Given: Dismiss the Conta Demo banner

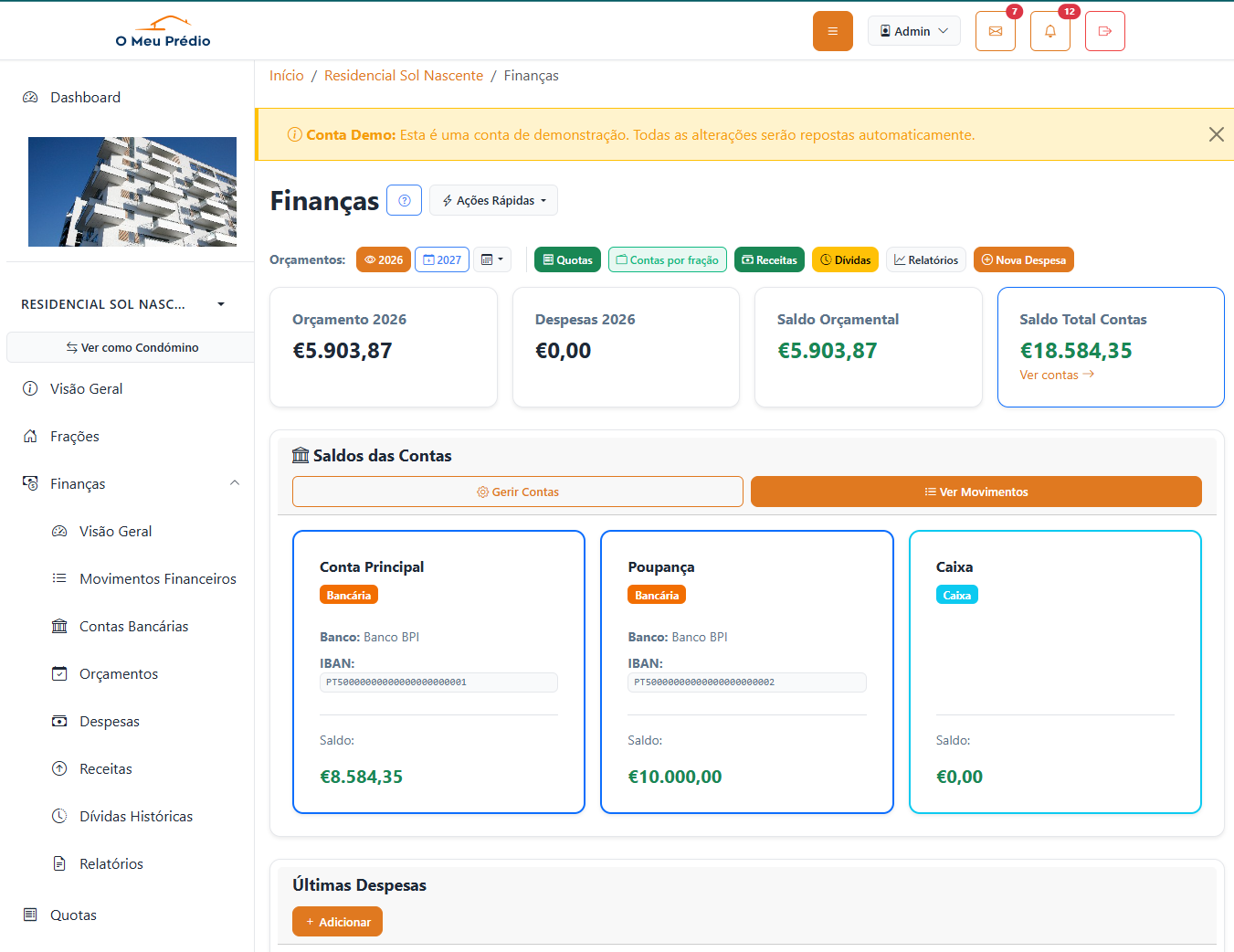Looking at the screenshot, I should click(1216, 134).
